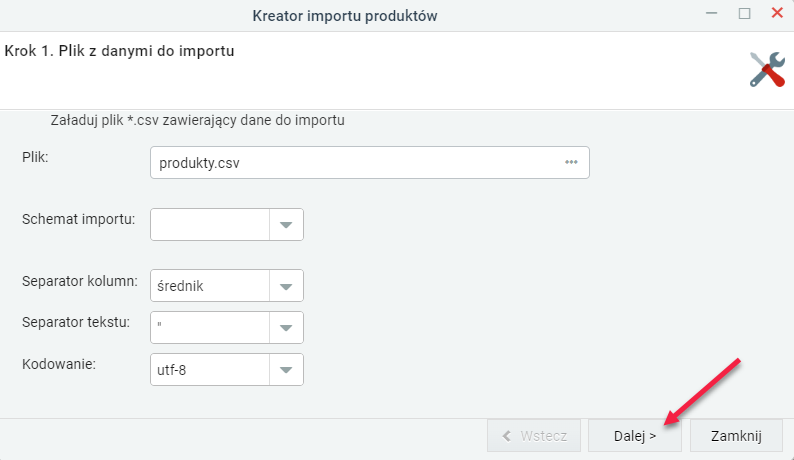
Task: Expand the Kodowanie dropdown arrow
Action: coord(286,370)
